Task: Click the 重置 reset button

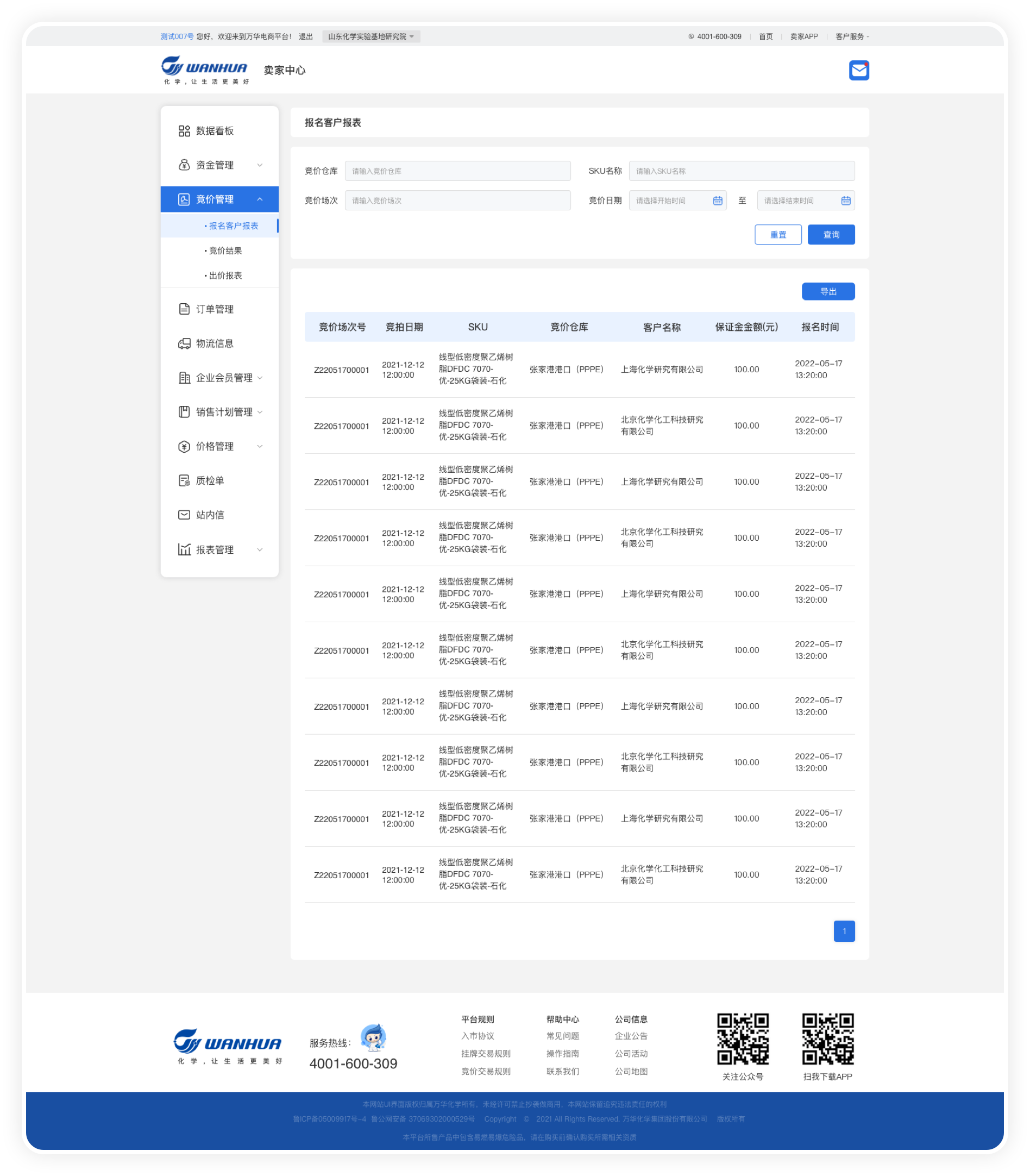Action: tap(778, 235)
